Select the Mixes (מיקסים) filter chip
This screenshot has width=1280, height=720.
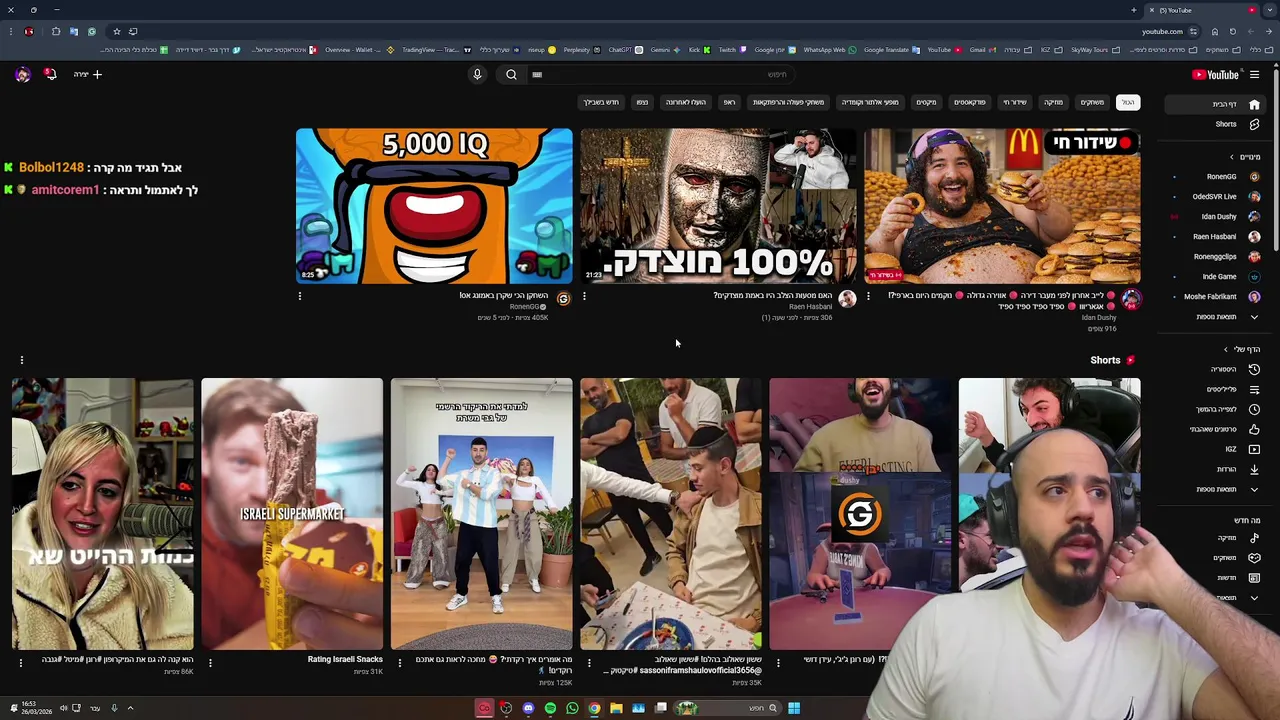pos(926,102)
